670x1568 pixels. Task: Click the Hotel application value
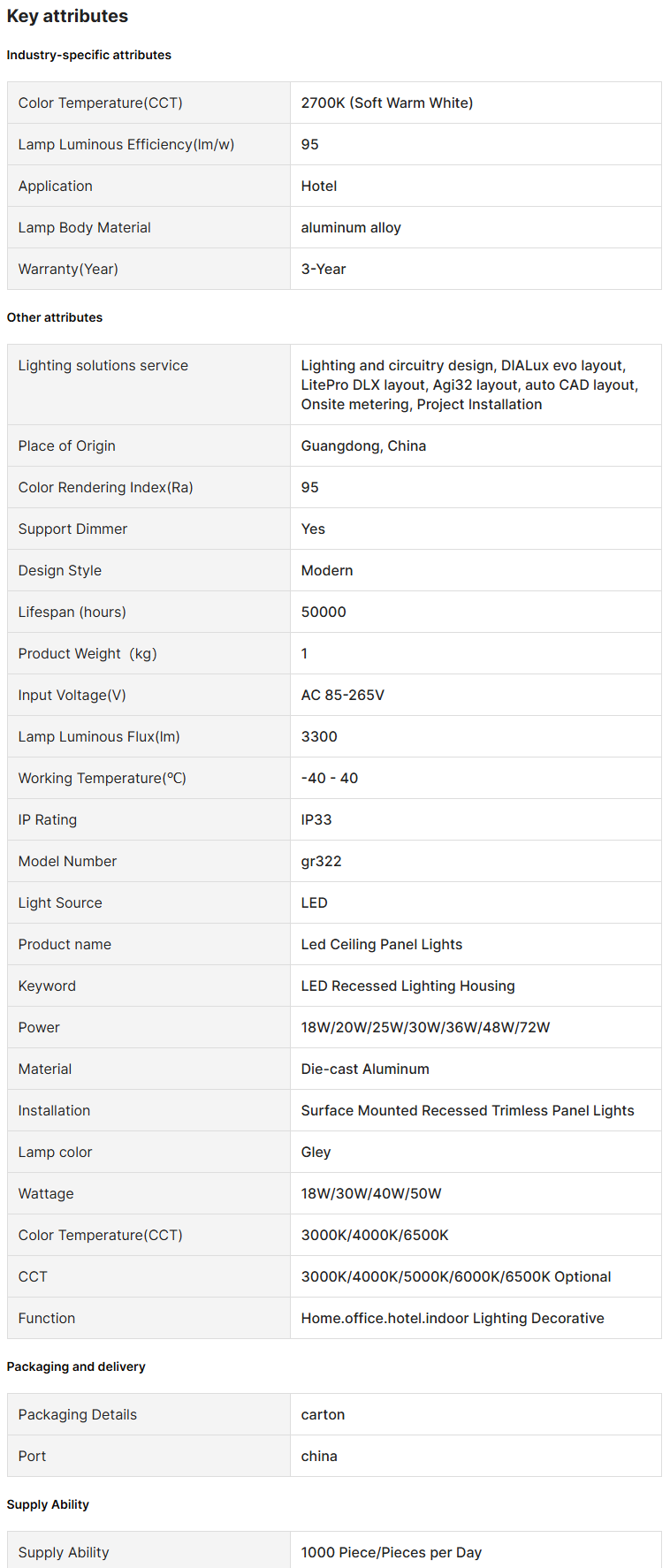click(x=318, y=186)
